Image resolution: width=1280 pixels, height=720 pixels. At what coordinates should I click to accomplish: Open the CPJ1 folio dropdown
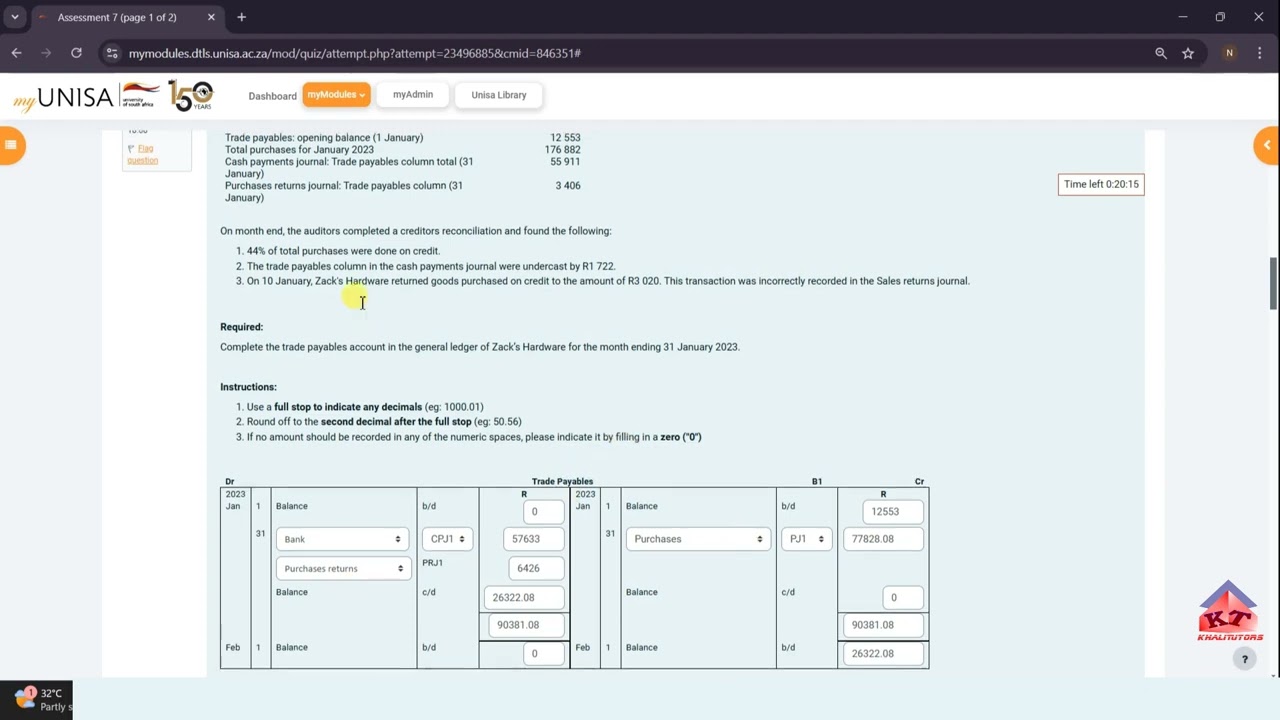(446, 539)
